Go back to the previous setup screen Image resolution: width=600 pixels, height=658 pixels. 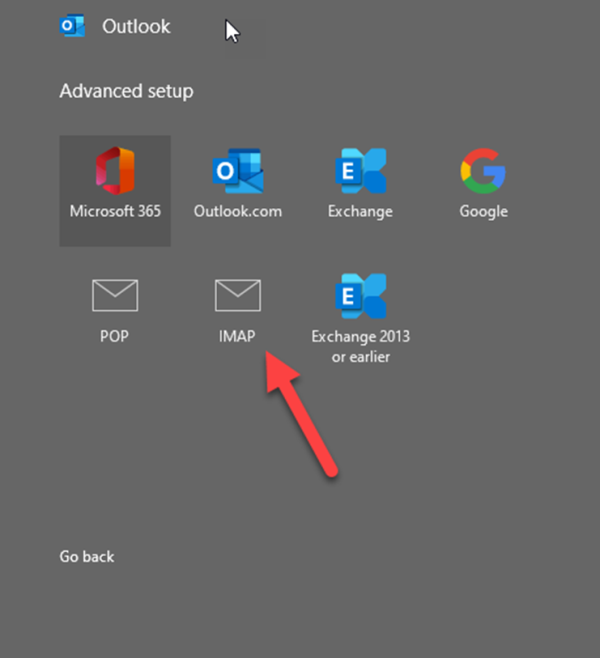(x=87, y=556)
